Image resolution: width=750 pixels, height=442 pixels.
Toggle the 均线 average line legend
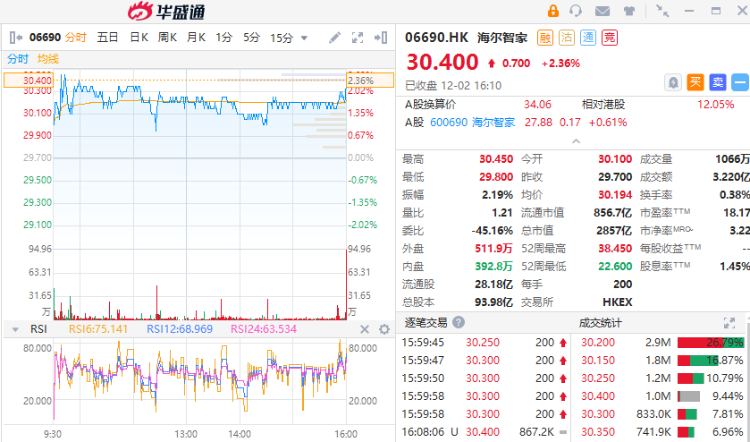coord(48,59)
